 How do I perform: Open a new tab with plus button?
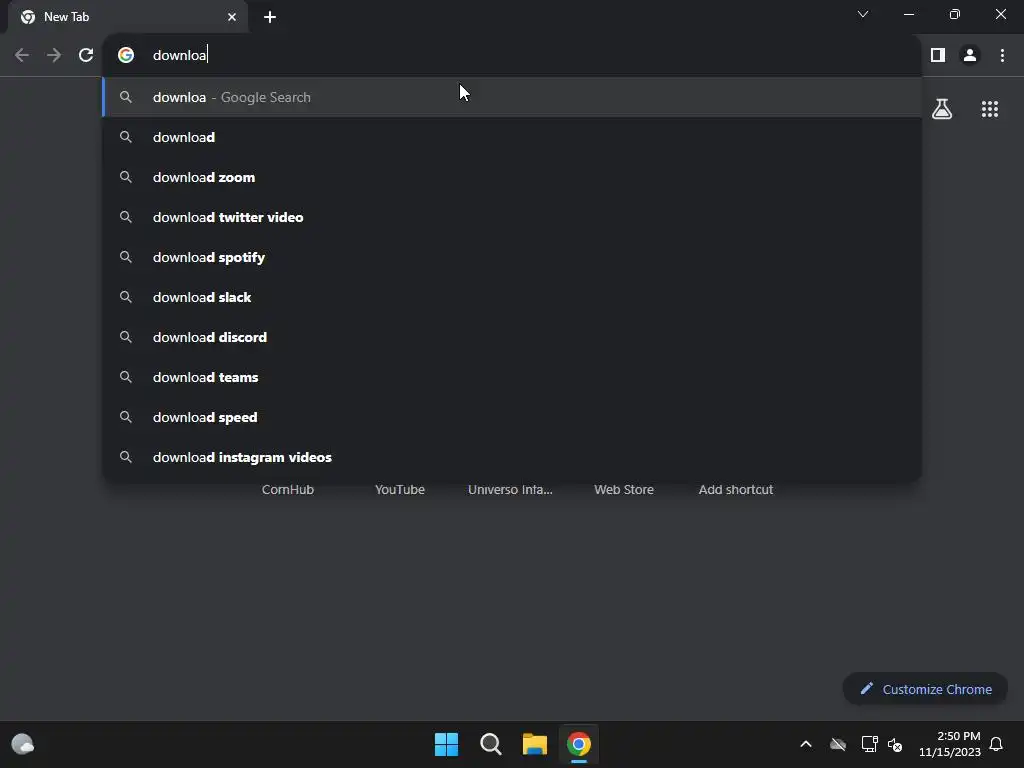(x=270, y=17)
